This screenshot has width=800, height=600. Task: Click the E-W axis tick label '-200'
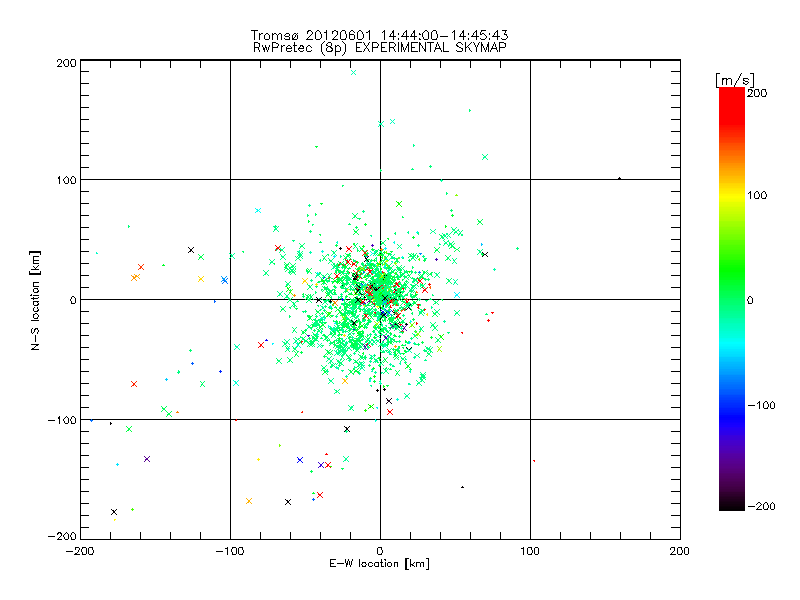(x=80, y=551)
